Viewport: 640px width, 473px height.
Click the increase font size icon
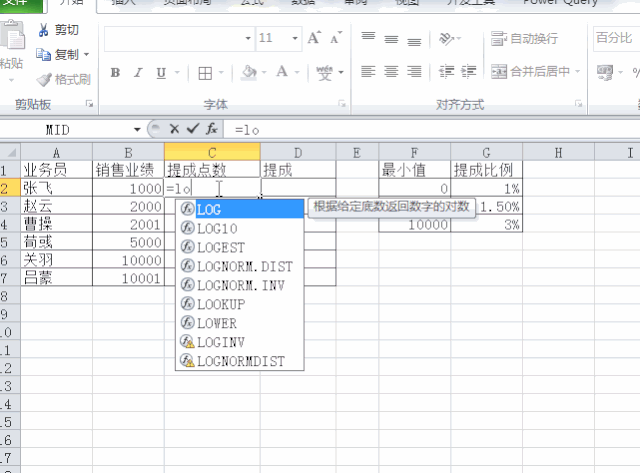point(314,38)
